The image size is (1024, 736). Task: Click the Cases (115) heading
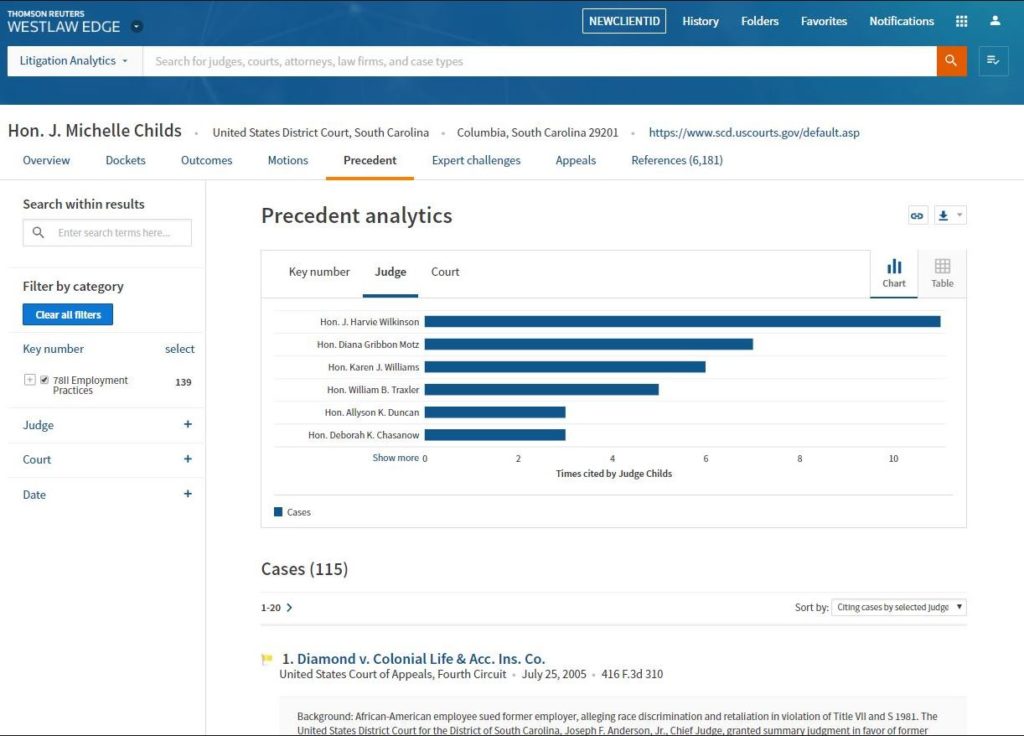(304, 569)
